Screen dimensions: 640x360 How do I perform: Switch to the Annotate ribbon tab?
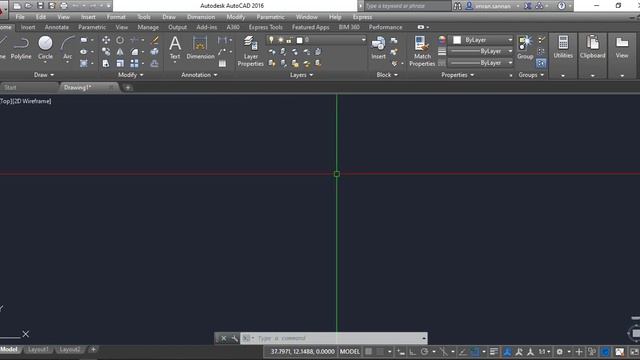pyautogui.click(x=57, y=27)
